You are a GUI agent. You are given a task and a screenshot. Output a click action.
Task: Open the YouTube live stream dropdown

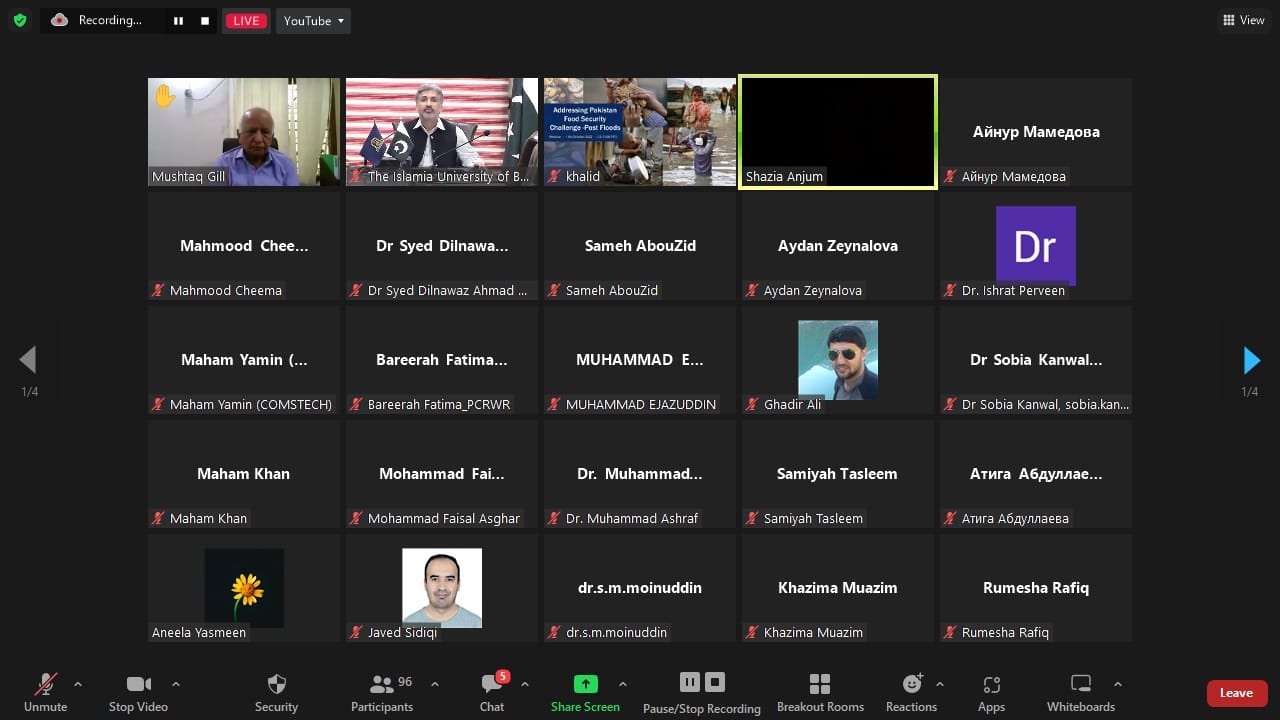click(313, 21)
